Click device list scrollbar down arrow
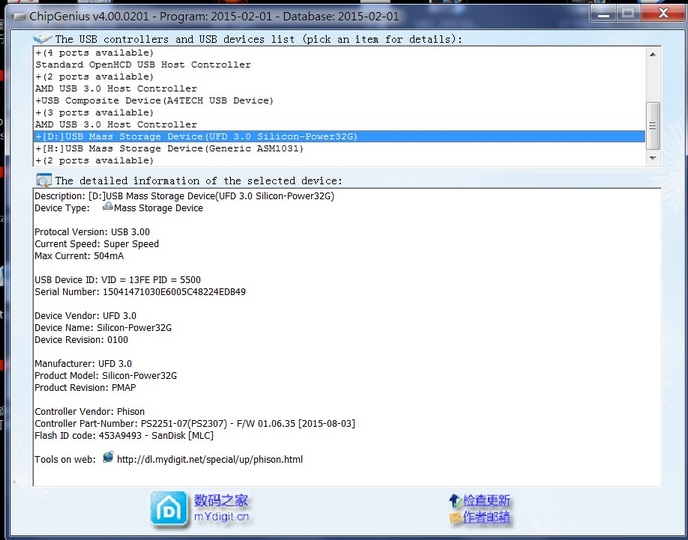Screen dimensions: 688x540 pos(653,158)
